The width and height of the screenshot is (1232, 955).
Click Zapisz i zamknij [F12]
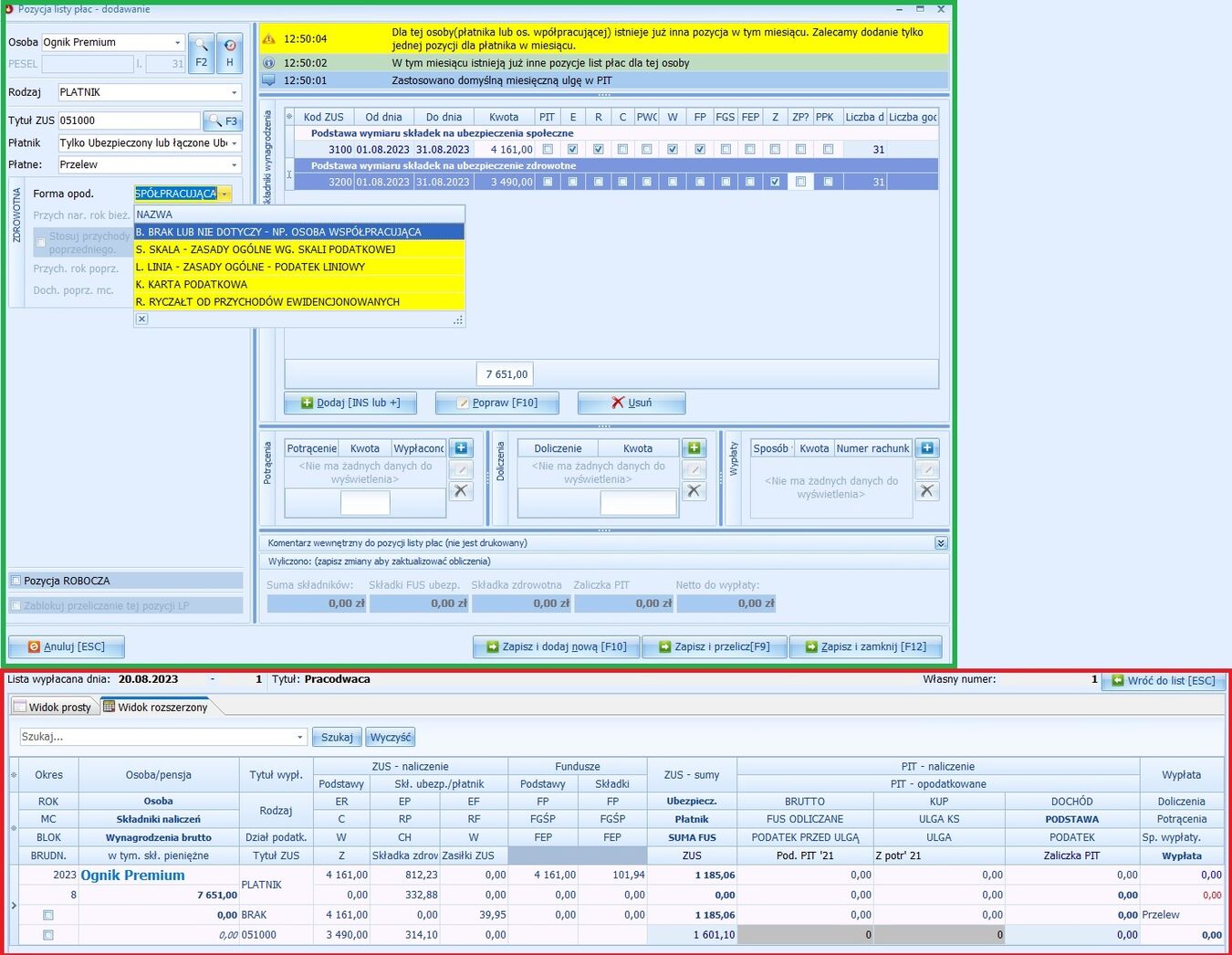[x=865, y=646]
